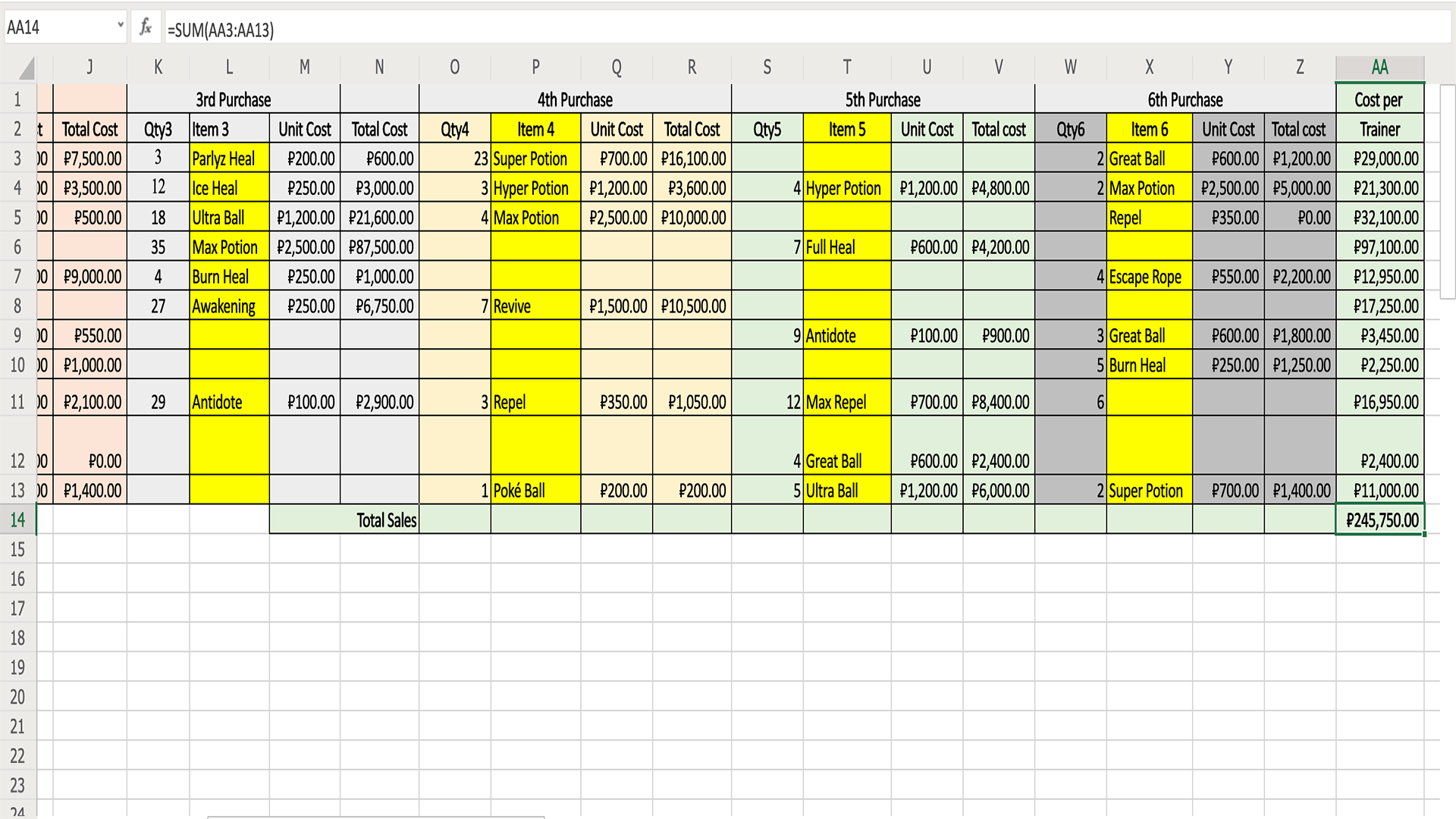Select the ₽9,000.00 cell in column J
1456x819 pixels.
89,277
